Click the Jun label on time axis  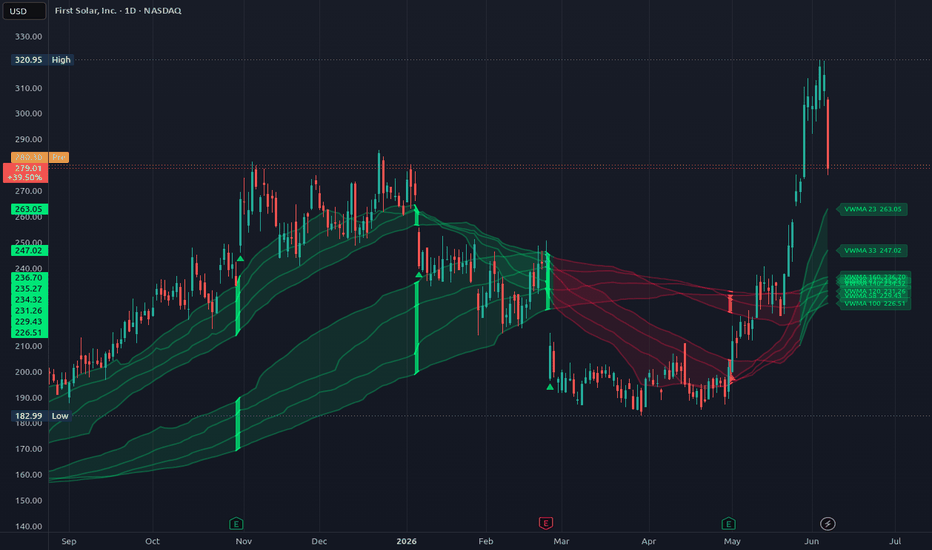812,541
